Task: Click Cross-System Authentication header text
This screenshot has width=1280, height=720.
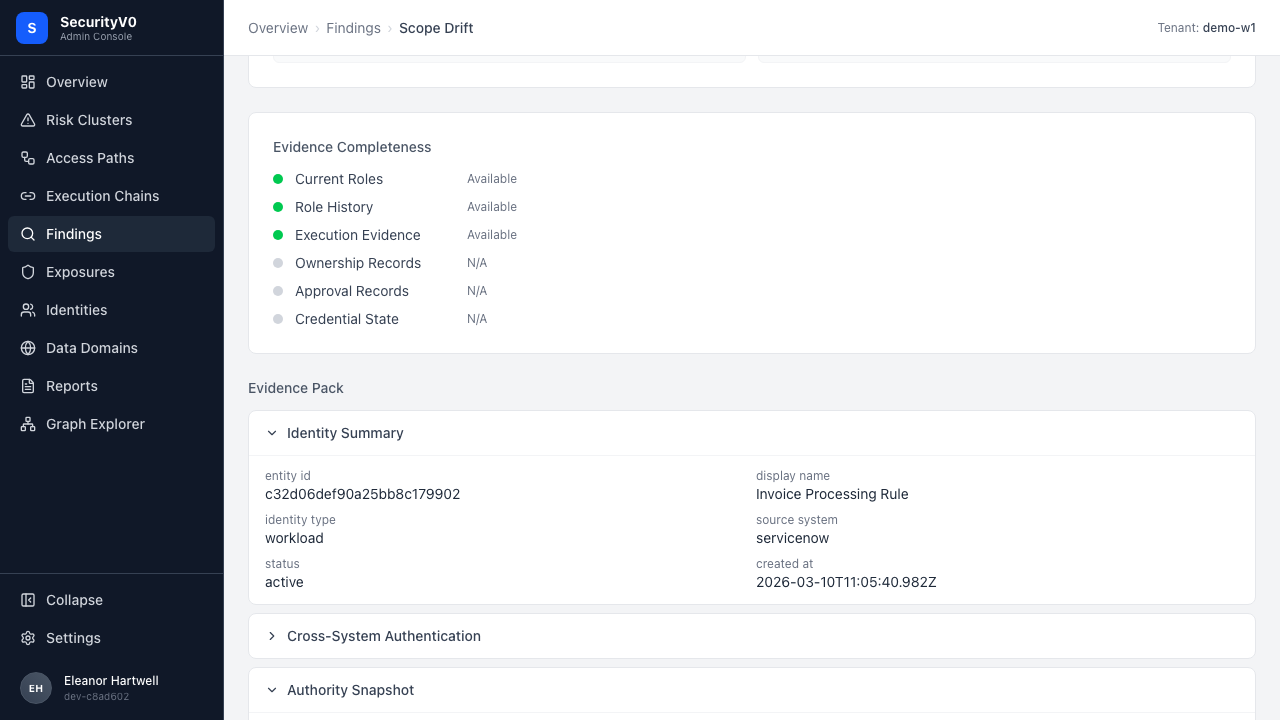Action: pos(384,636)
